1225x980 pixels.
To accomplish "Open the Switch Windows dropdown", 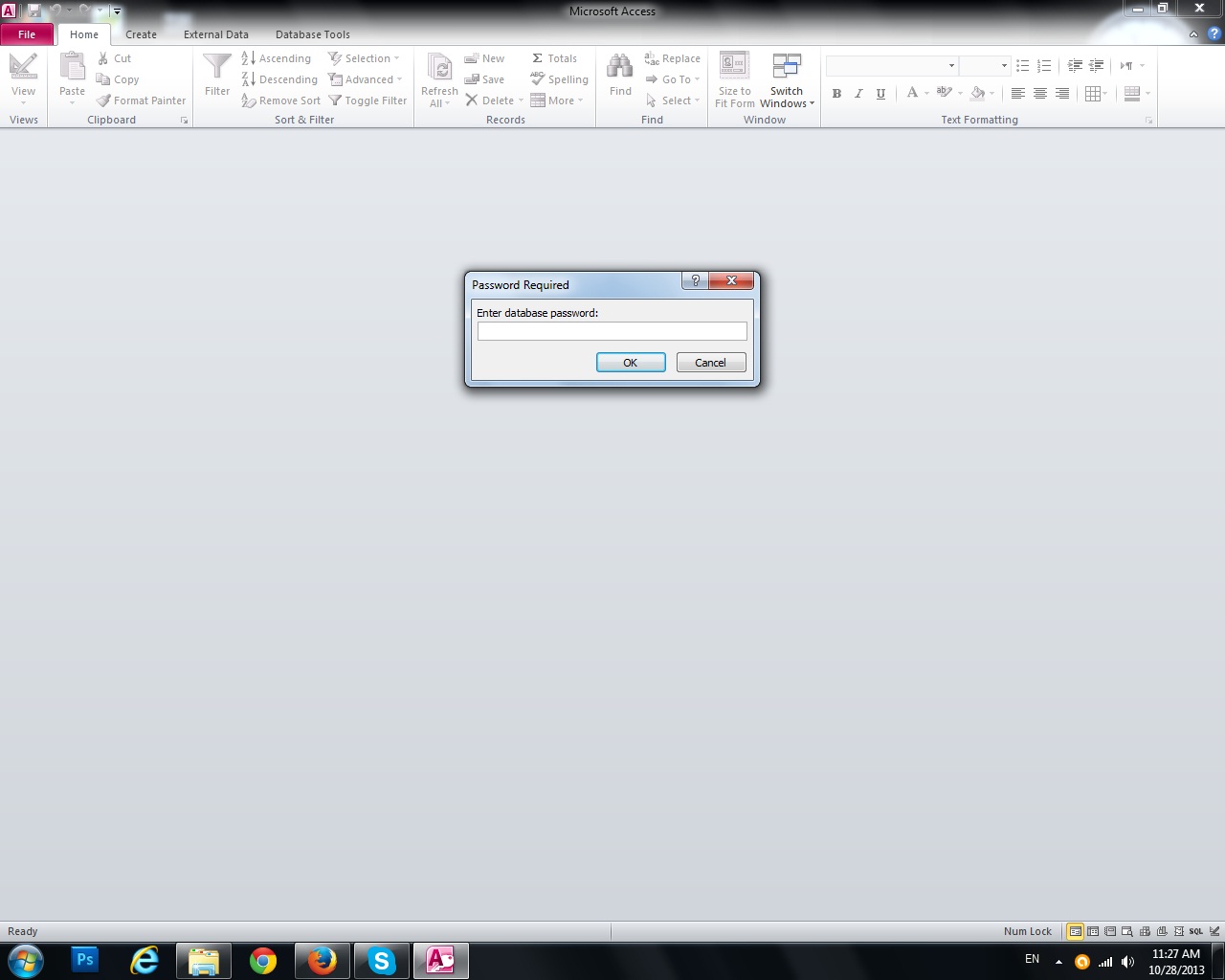I will 787,80.
